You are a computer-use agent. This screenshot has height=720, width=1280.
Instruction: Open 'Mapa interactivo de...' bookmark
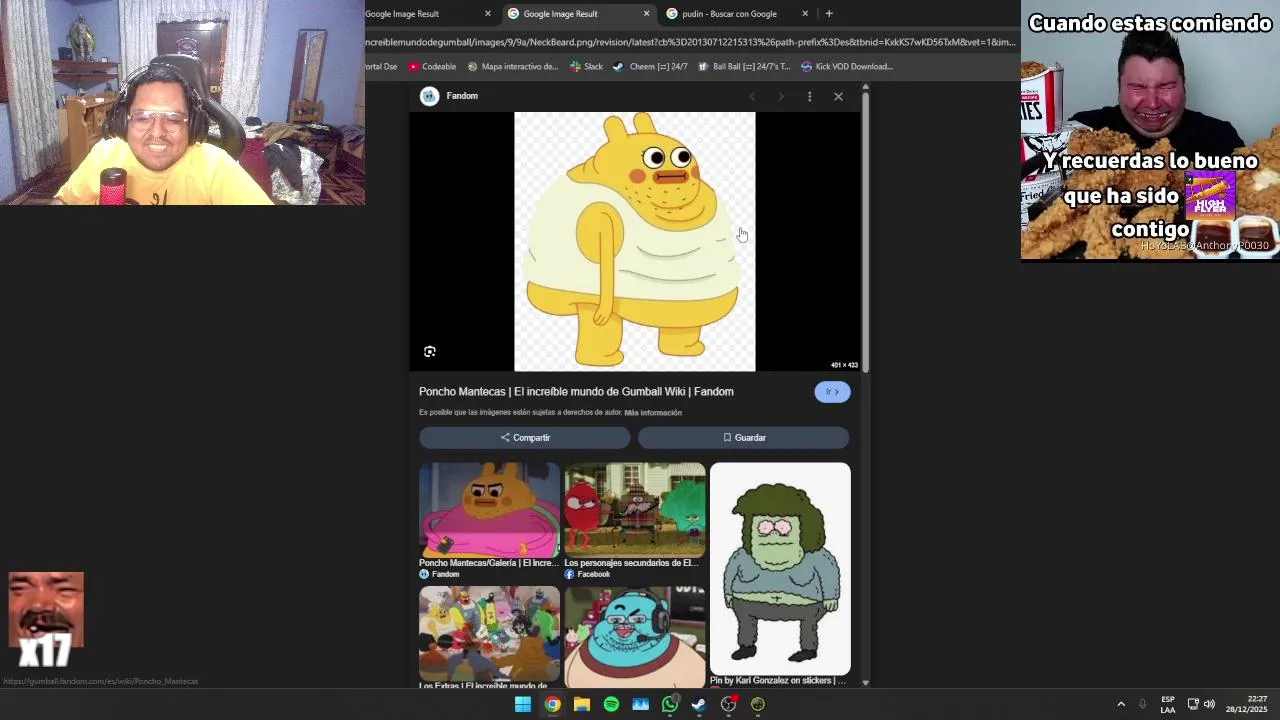click(513, 67)
